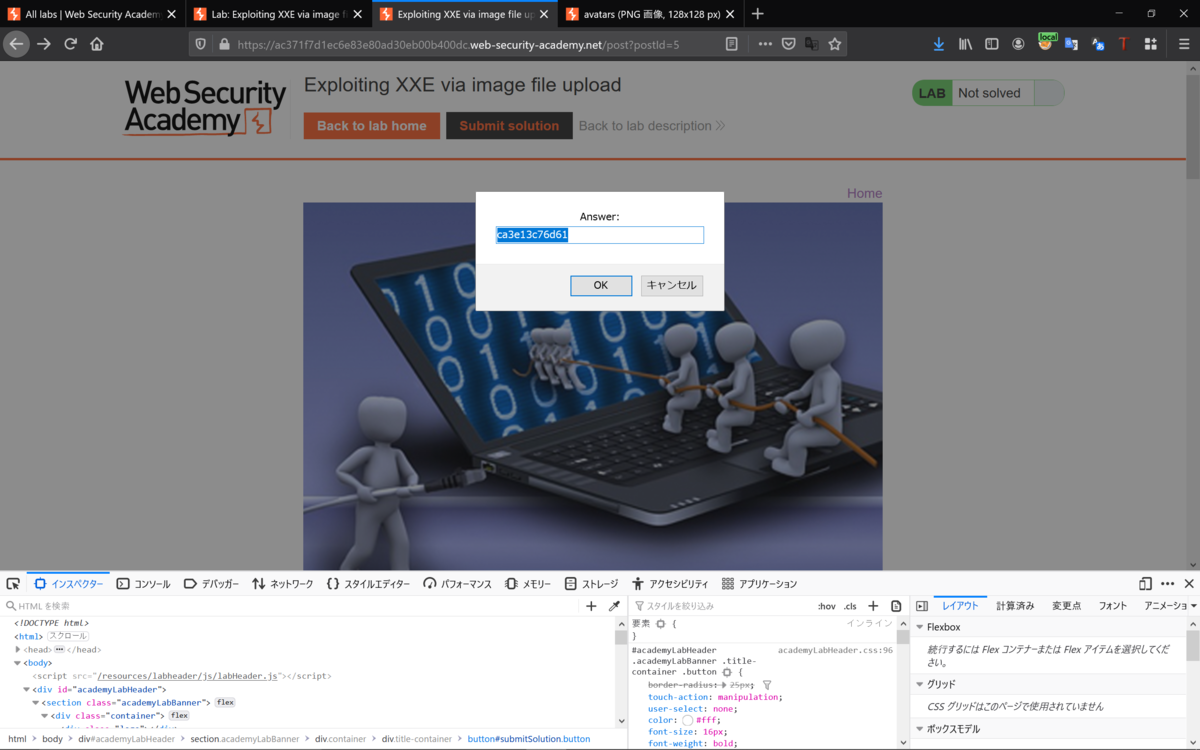The image size is (1200, 750).
Task: Show more sidebar tabs dropdown arrow
Action: (1193, 606)
